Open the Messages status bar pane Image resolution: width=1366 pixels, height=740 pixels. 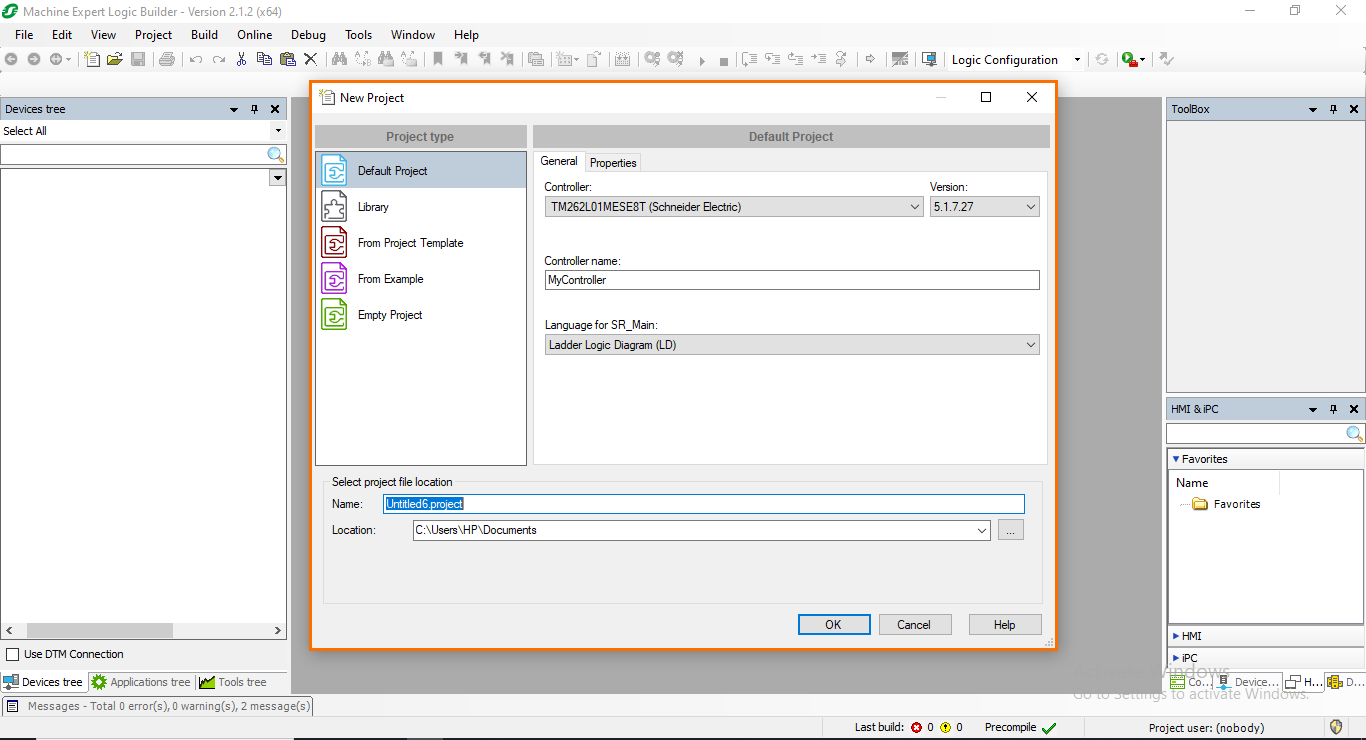pyautogui.click(x=158, y=706)
